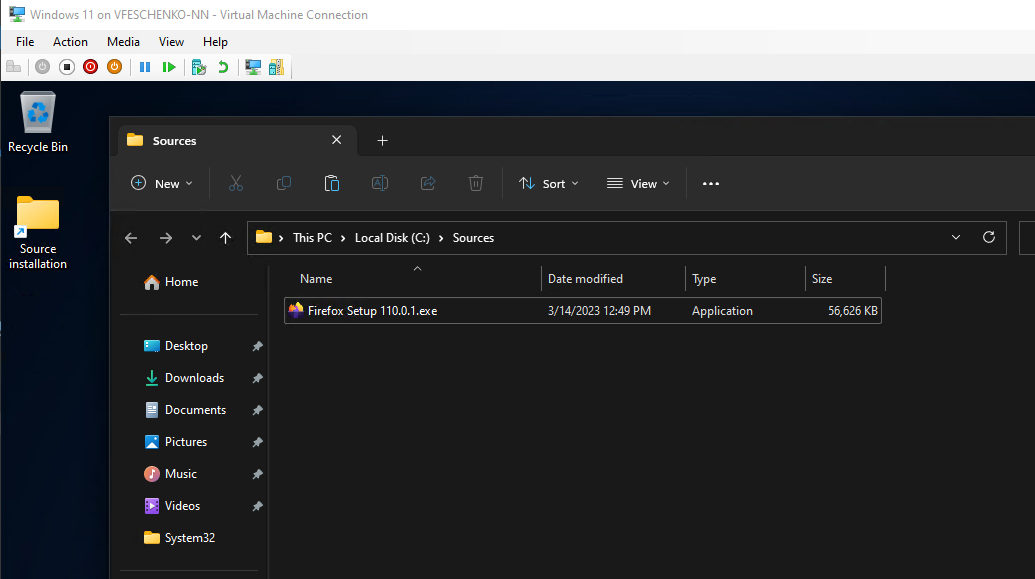Click the green Reset/Resume play icon

(x=169, y=67)
